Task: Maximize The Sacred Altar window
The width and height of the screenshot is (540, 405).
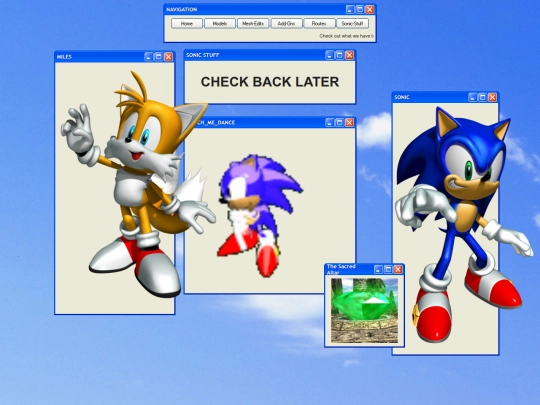Action: coord(388,269)
